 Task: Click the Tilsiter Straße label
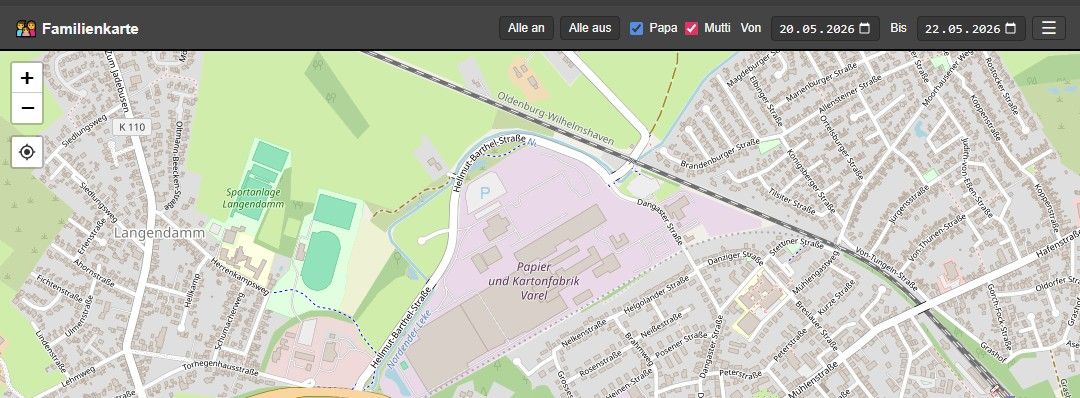coord(791,201)
